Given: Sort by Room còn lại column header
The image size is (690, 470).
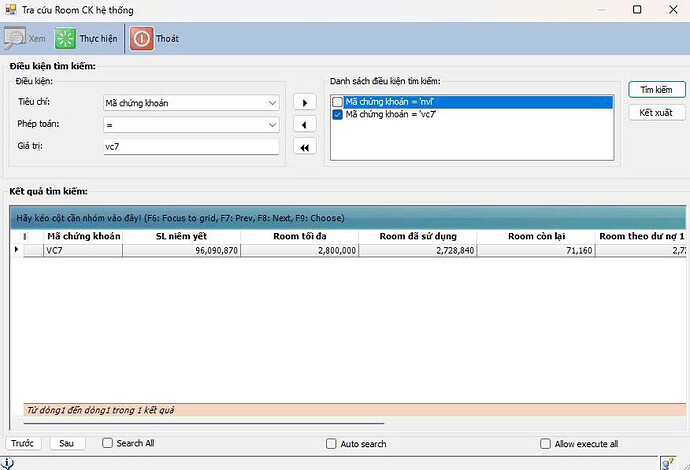Looking at the screenshot, I should point(536,236).
